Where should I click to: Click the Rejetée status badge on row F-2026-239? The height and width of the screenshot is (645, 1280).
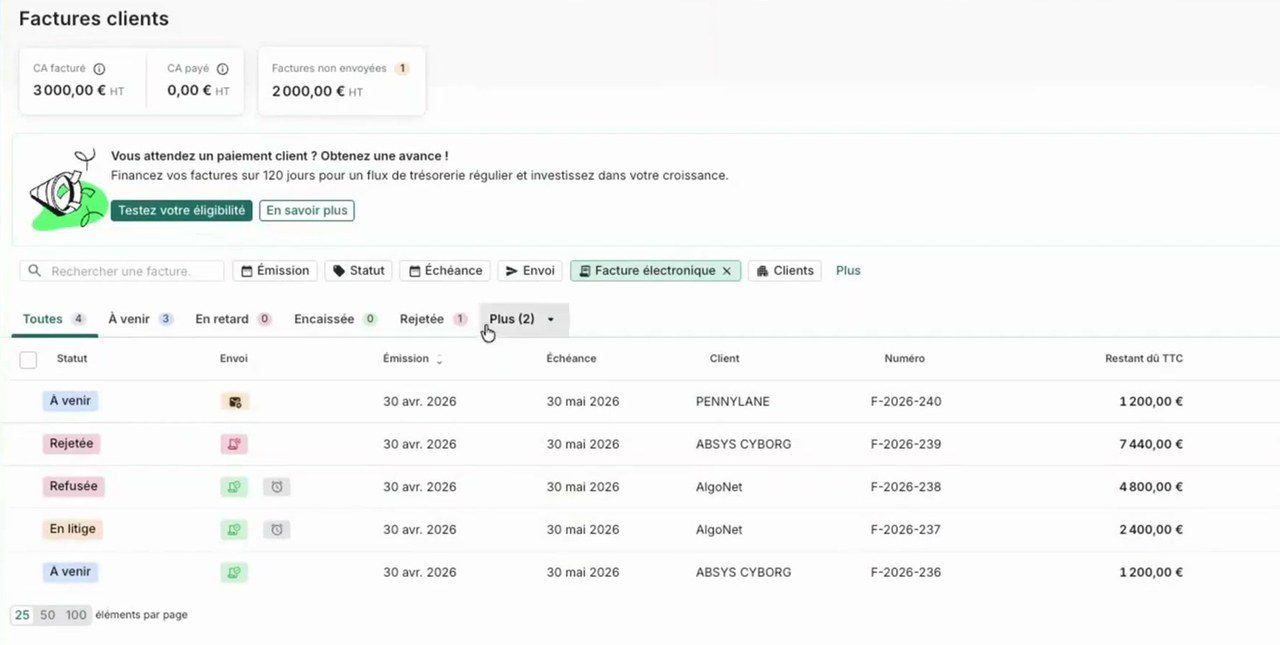click(72, 443)
